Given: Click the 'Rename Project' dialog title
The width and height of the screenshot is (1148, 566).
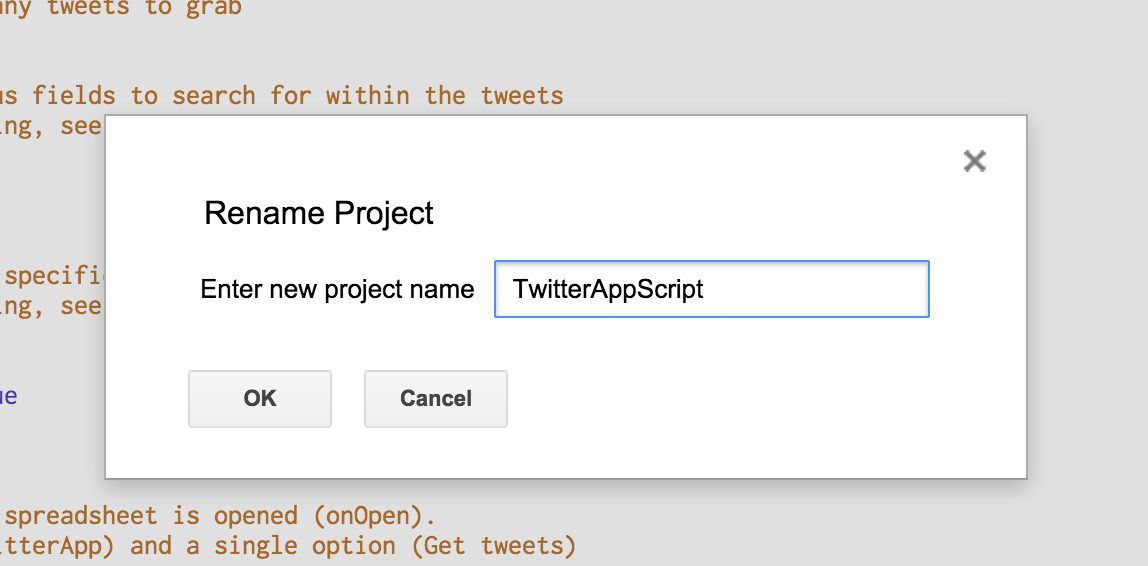Looking at the screenshot, I should (319, 213).
